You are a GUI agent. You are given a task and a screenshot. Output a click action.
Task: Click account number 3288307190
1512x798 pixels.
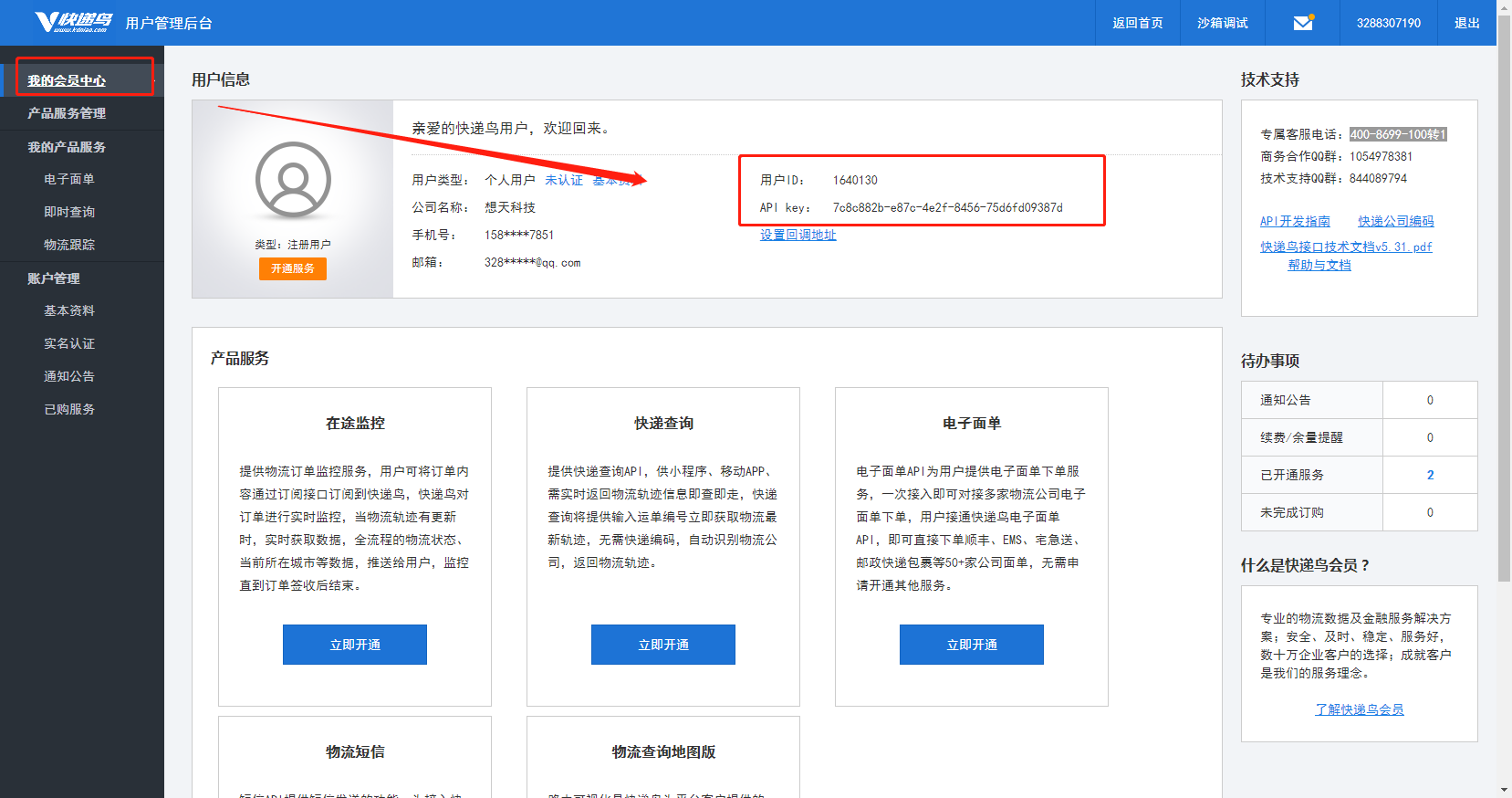coord(1388,23)
